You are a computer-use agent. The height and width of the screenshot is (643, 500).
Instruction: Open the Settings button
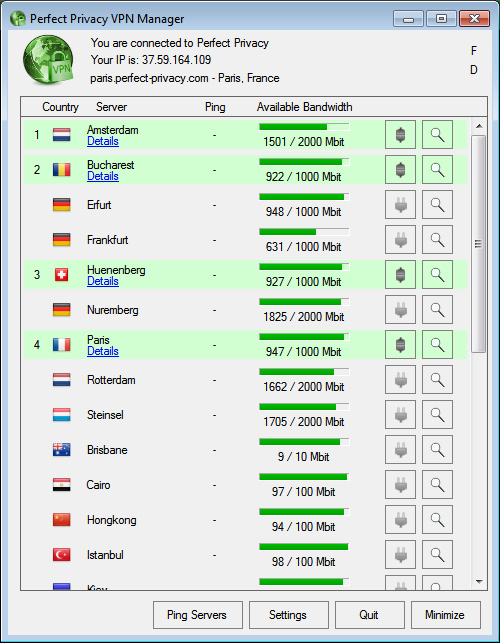point(288,615)
